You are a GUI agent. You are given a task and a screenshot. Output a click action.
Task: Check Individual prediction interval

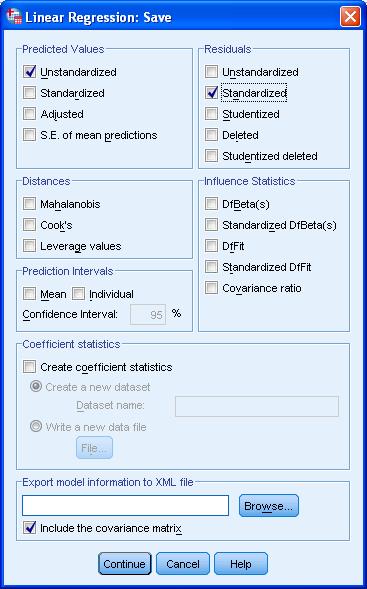coord(78,293)
